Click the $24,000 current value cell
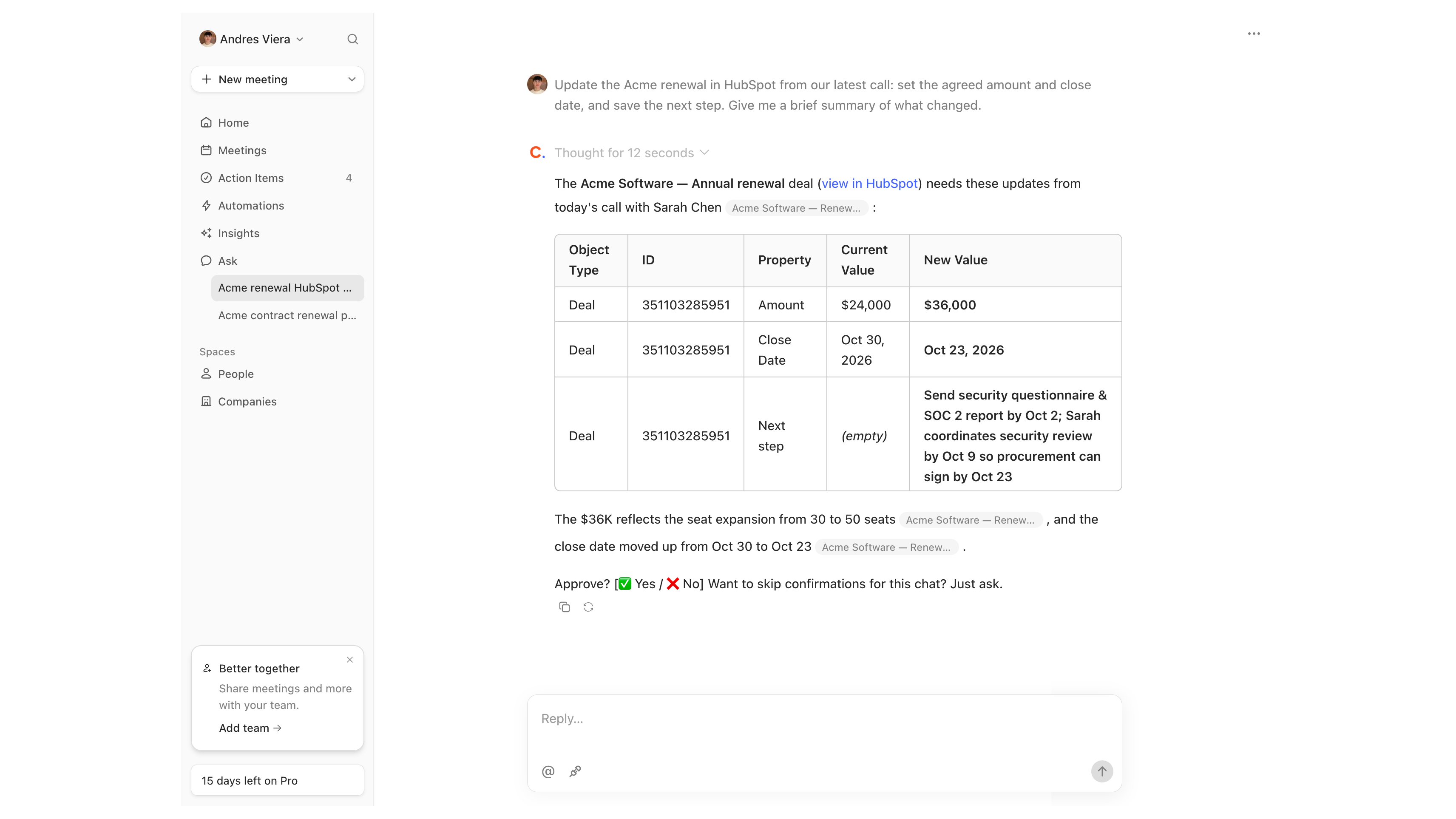 [x=868, y=305]
